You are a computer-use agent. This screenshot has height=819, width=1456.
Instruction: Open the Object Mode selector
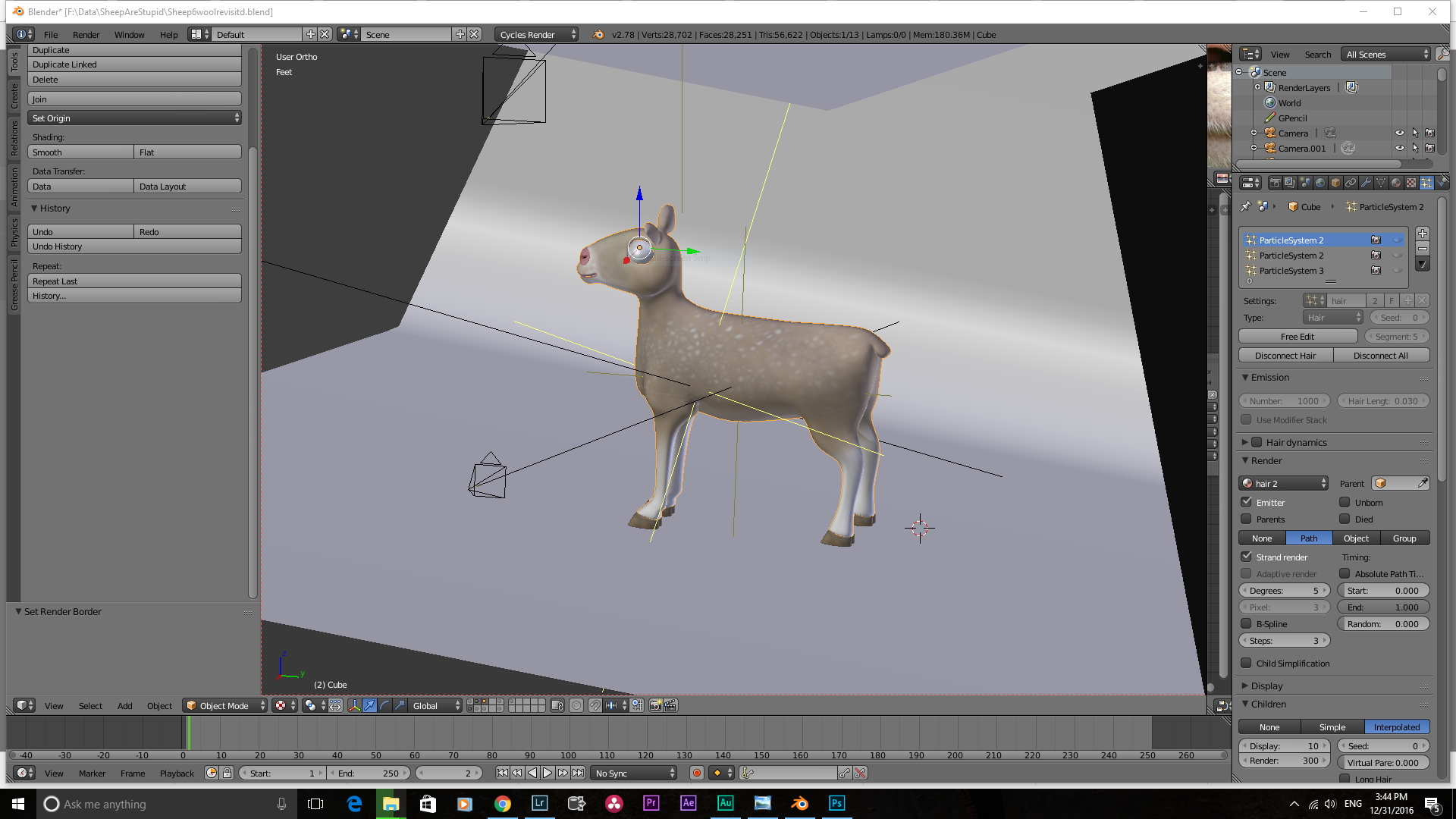click(x=225, y=705)
